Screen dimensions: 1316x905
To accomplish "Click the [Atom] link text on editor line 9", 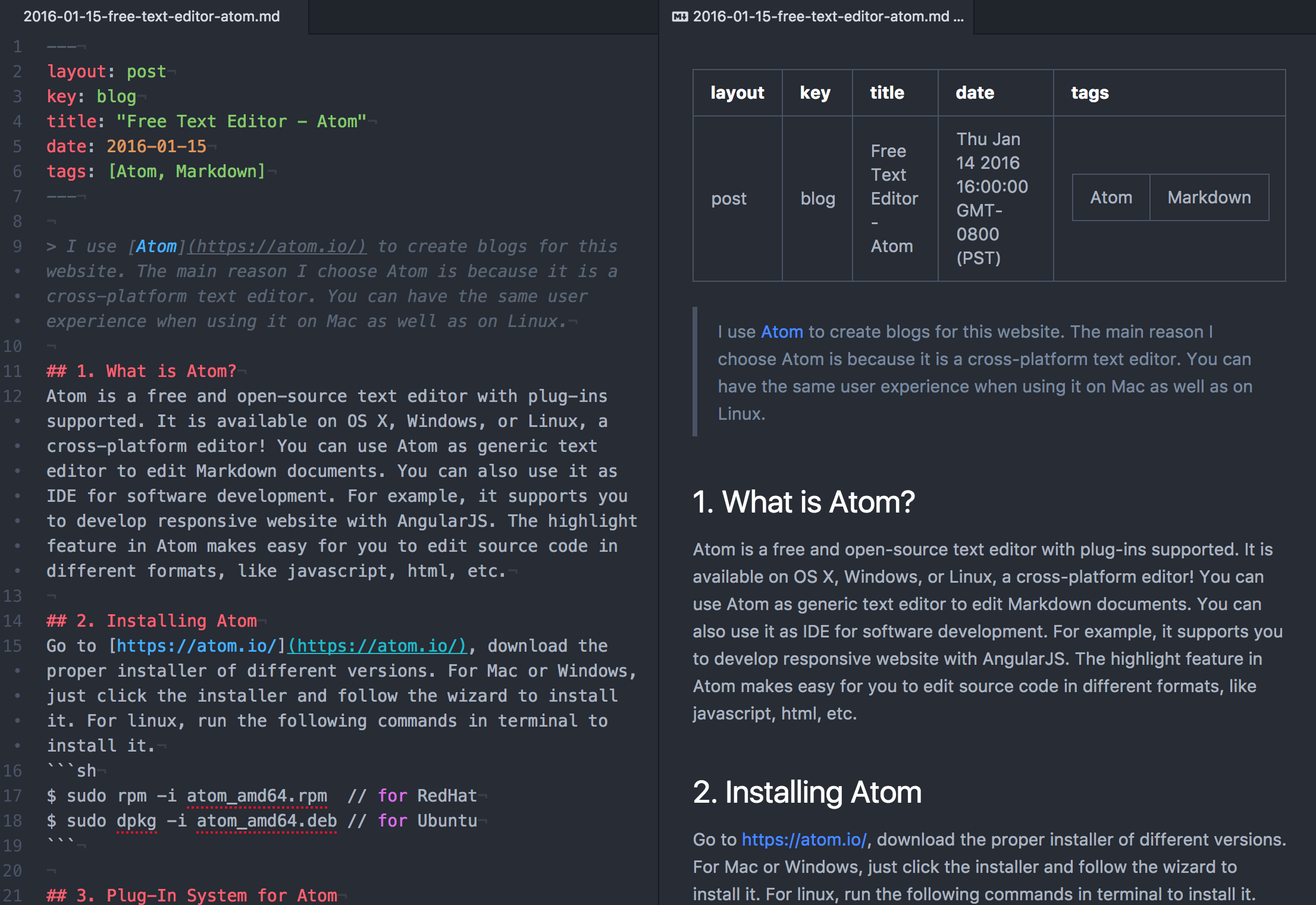I will (x=157, y=246).
